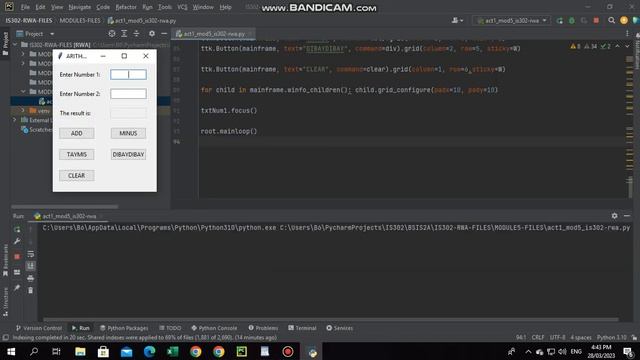This screenshot has height=360, width=640.
Task: Open the Window menu
Action: pos(203,7)
